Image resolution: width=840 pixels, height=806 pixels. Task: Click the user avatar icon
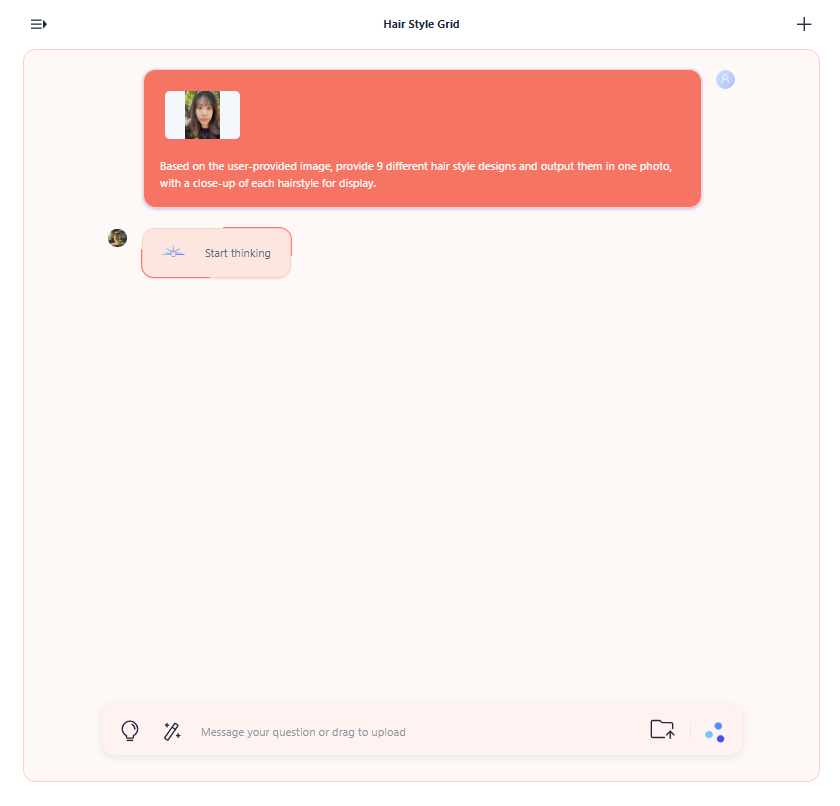pos(725,80)
